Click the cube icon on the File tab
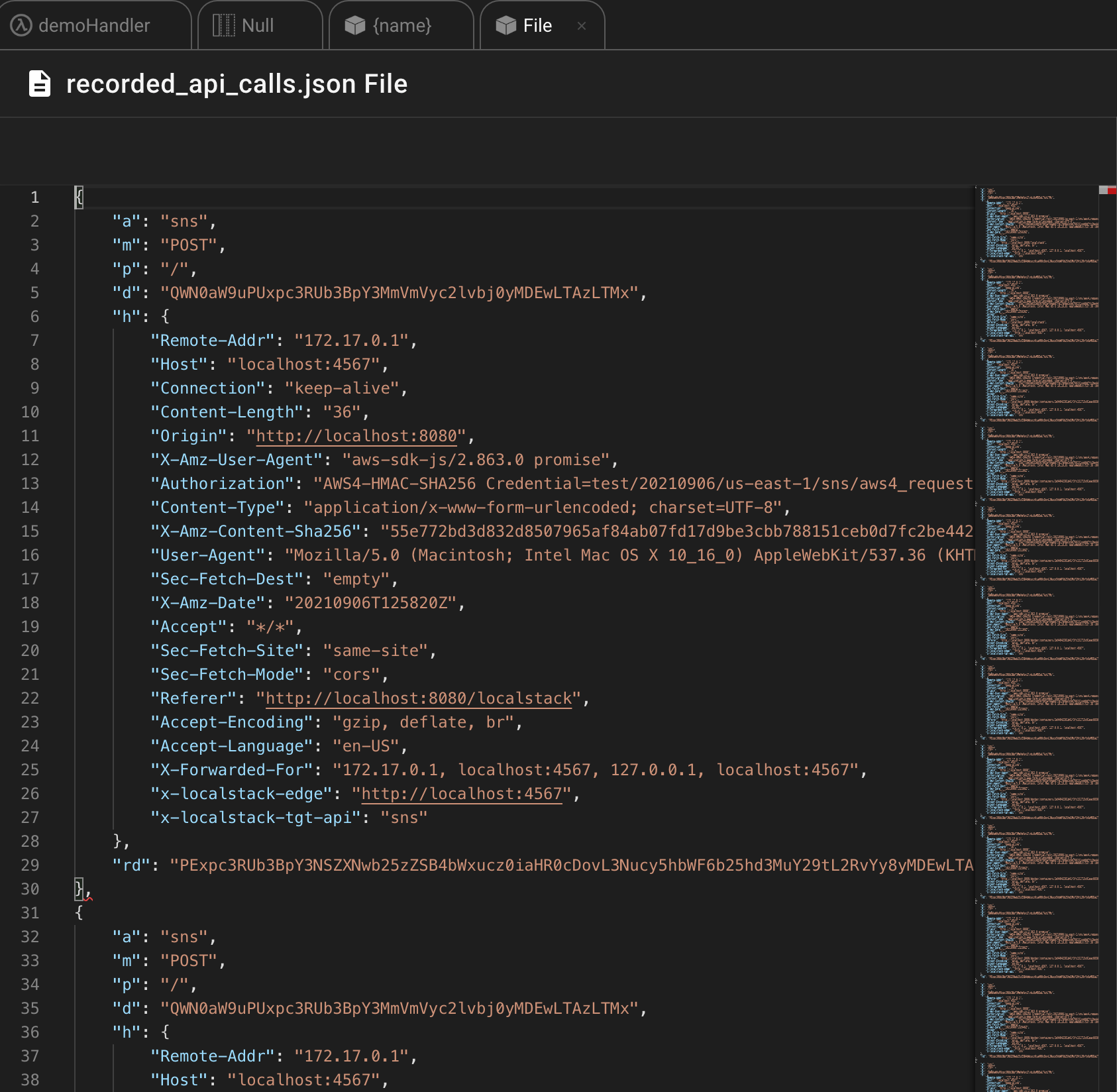 [505, 25]
